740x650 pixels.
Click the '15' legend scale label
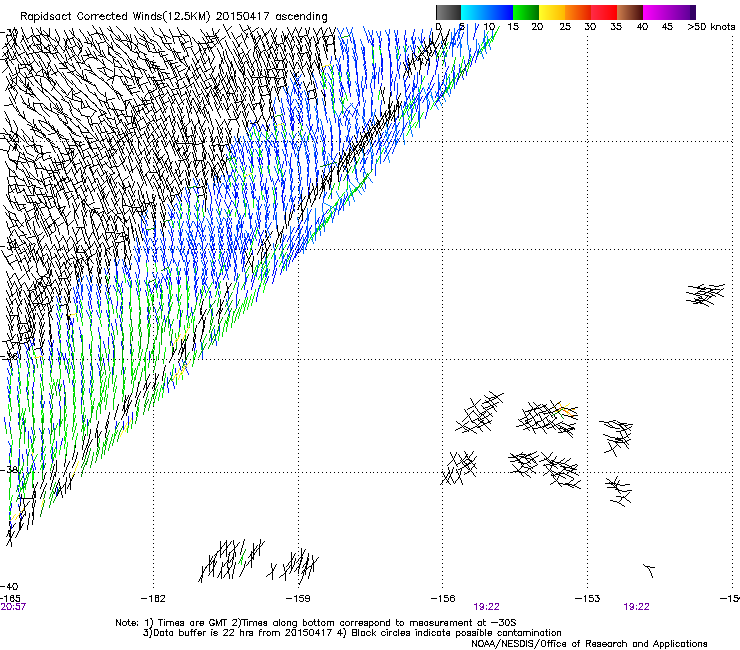pyautogui.click(x=513, y=27)
